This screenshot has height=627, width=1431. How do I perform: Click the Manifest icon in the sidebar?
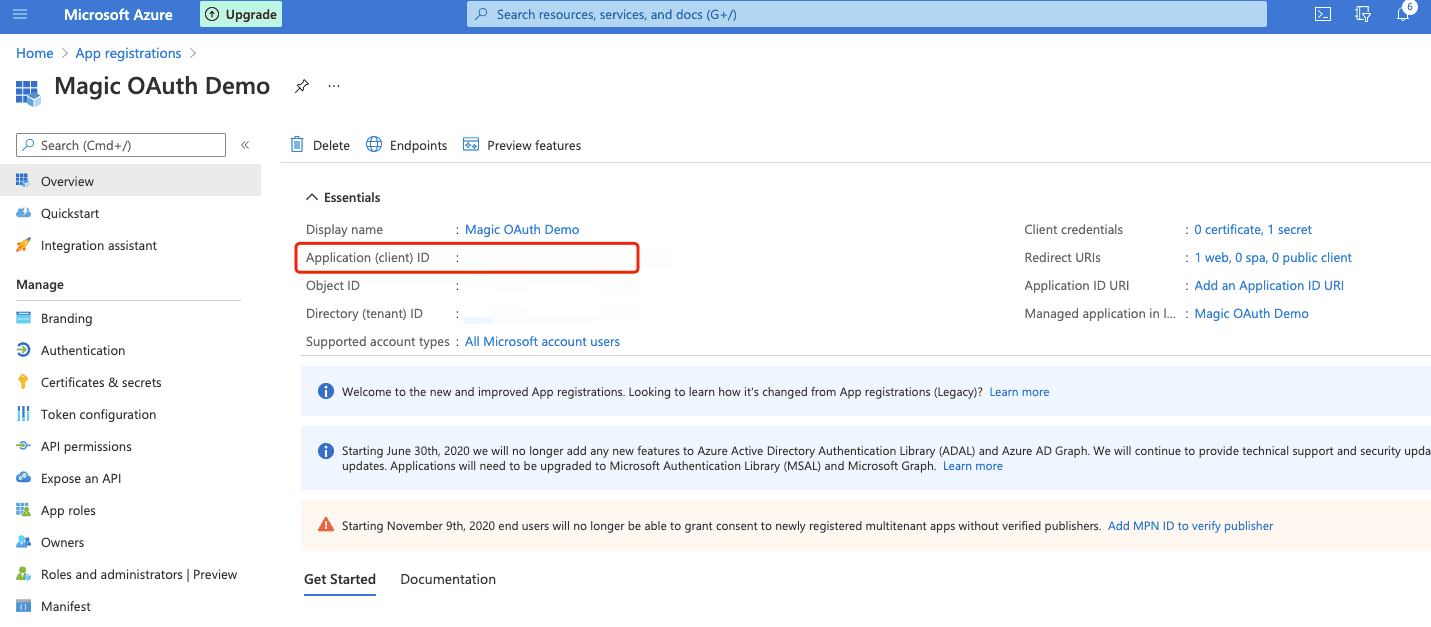[23, 606]
